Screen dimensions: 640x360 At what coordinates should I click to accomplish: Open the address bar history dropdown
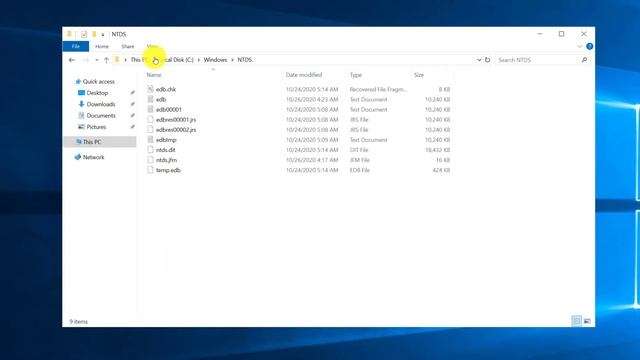coord(479,60)
